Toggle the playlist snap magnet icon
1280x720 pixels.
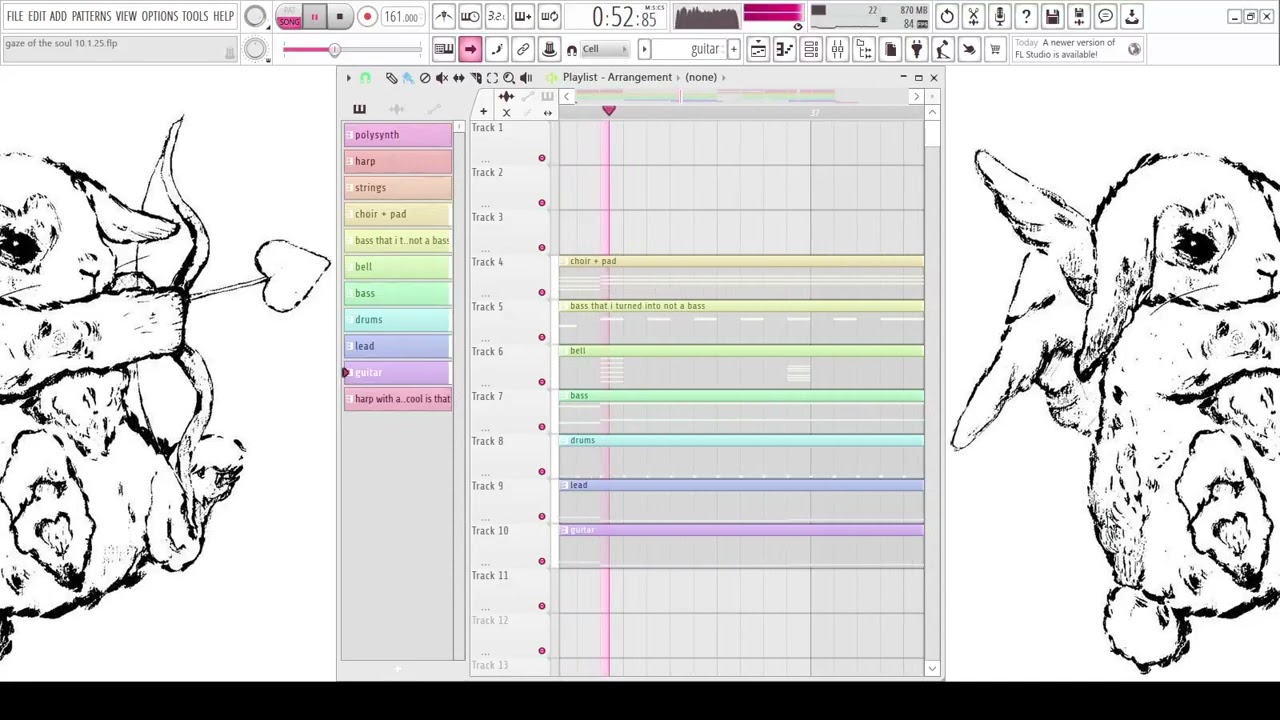pyautogui.click(x=365, y=77)
